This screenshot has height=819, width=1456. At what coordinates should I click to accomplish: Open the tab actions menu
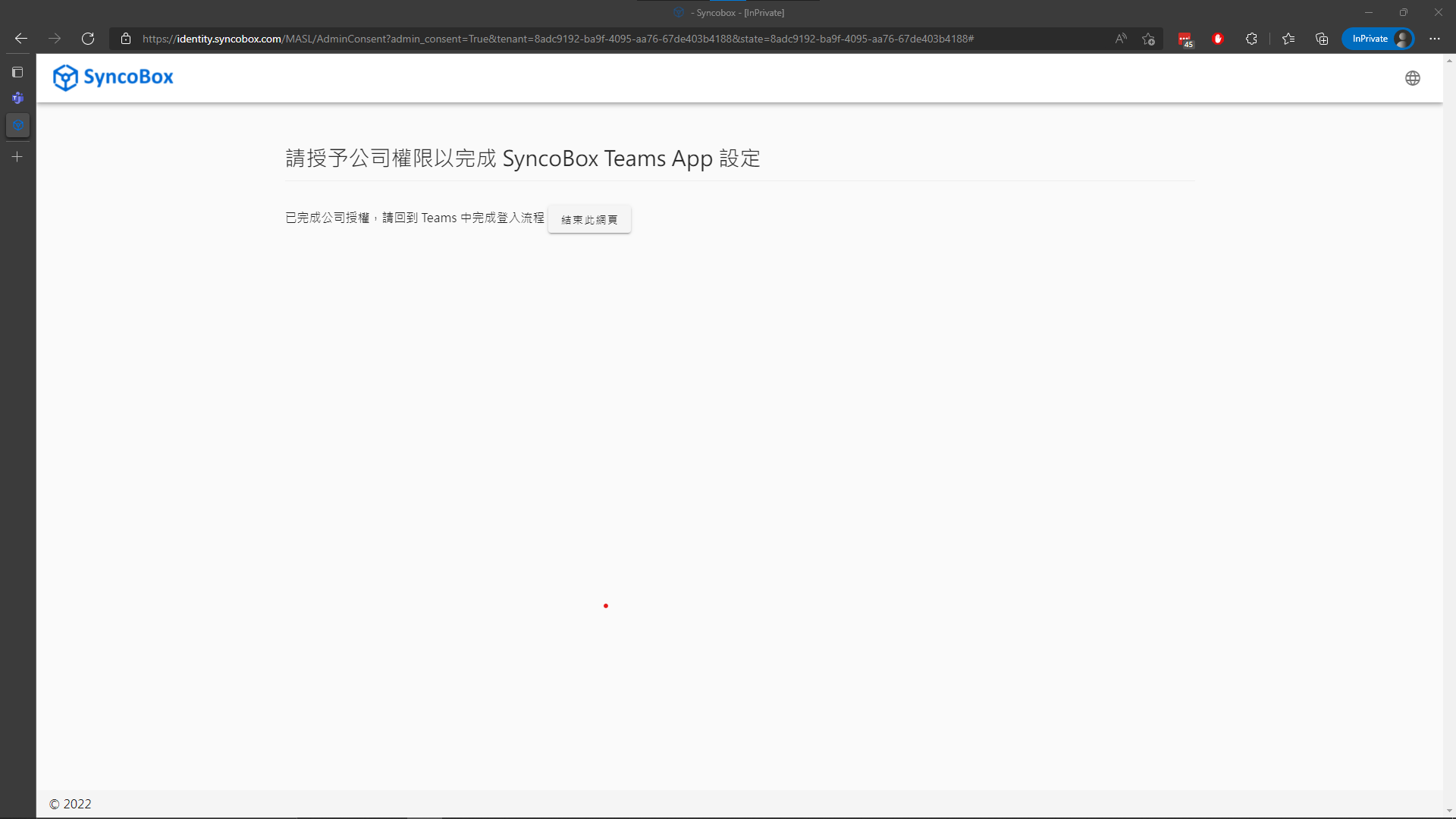coord(17,72)
